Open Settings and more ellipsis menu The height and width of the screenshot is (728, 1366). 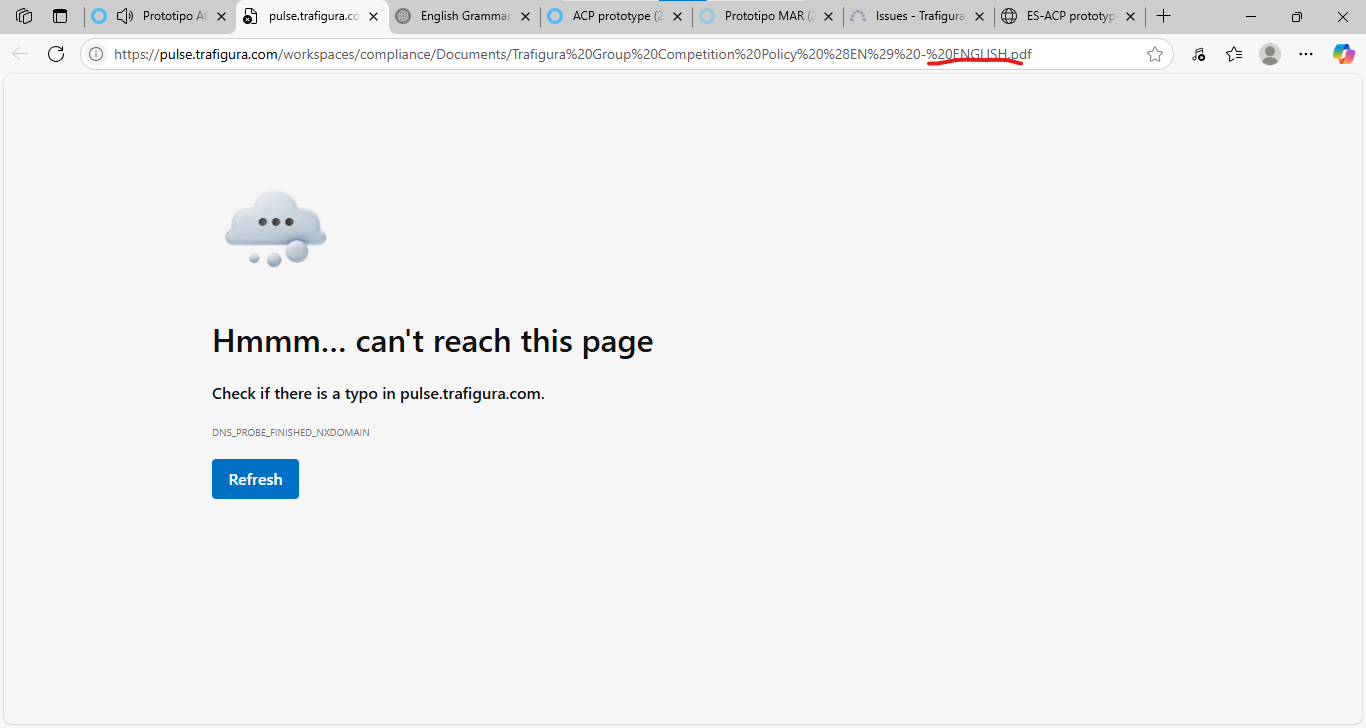(x=1306, y=54)
